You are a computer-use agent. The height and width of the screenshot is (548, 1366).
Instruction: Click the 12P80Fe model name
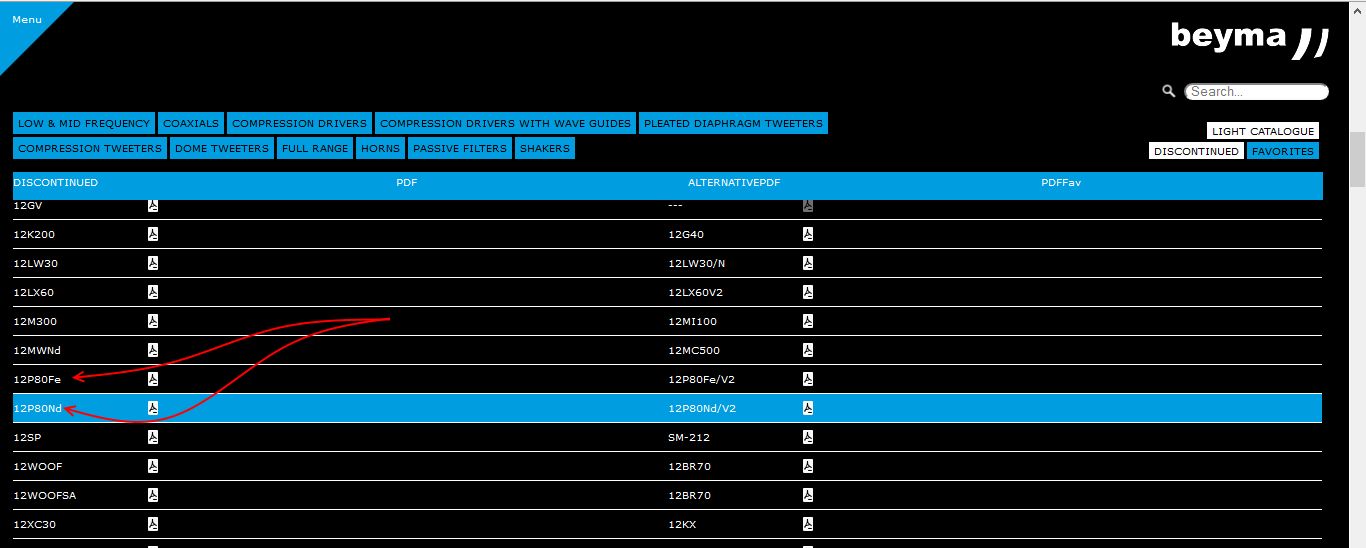[x=37, y=380]
